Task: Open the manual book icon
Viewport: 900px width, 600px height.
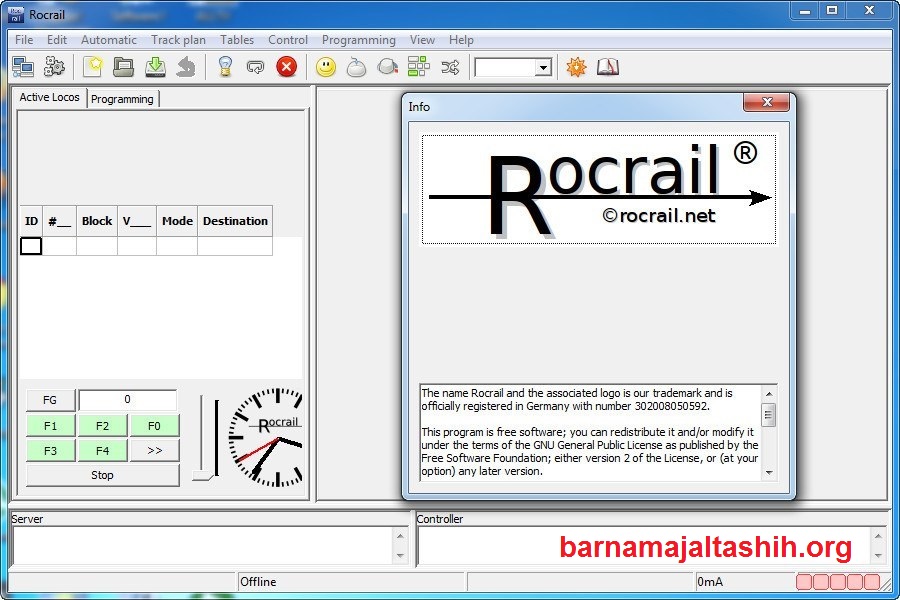Action: click(608, 67)
